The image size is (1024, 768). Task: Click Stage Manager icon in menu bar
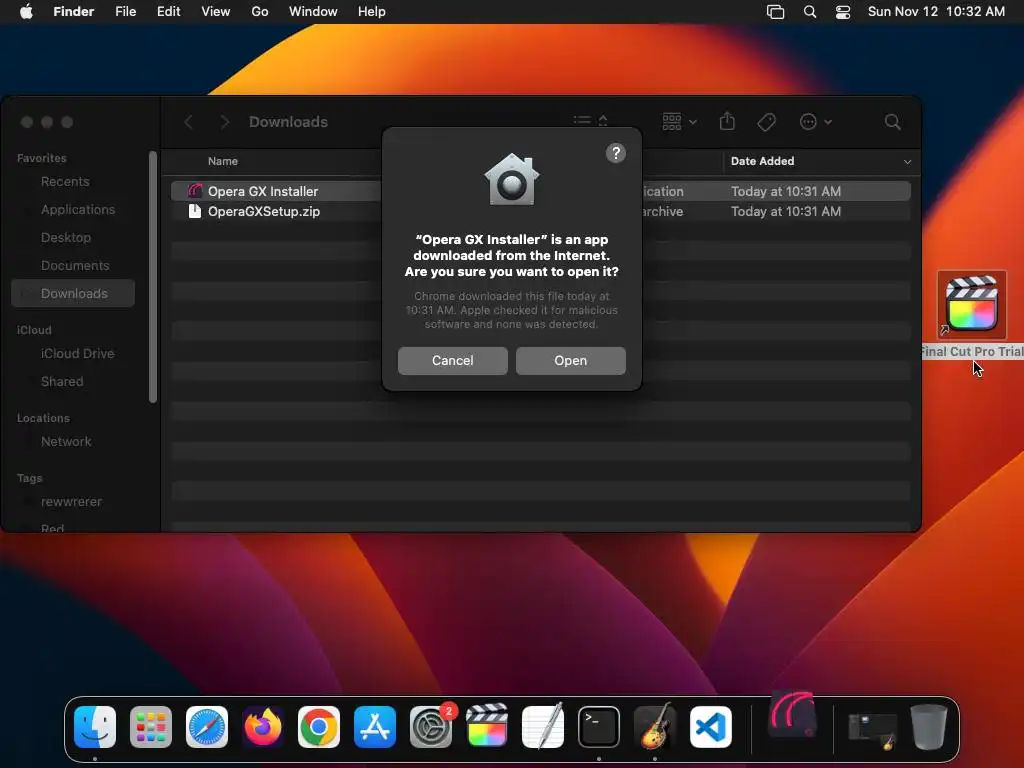pyautogui.click(x=775, y=12)
